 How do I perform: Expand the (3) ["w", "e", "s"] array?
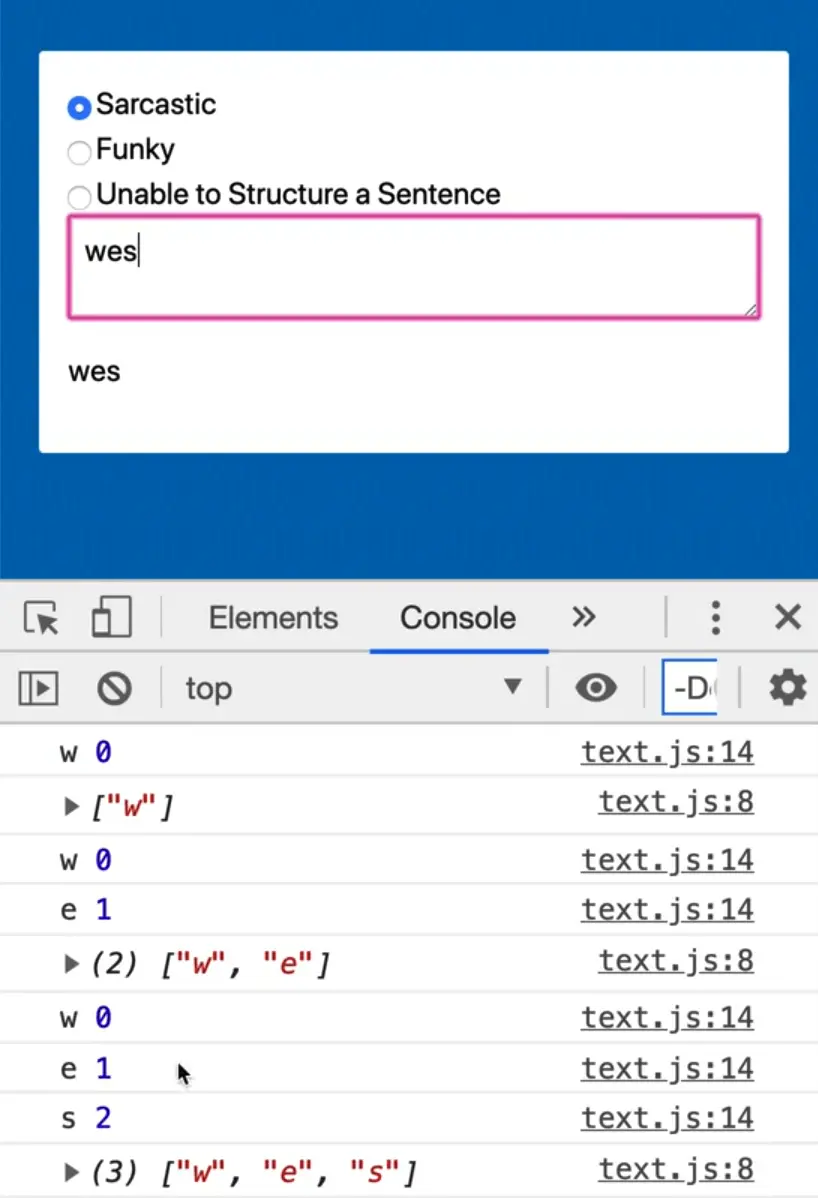pyautogui.click(x=71, y=1171)
